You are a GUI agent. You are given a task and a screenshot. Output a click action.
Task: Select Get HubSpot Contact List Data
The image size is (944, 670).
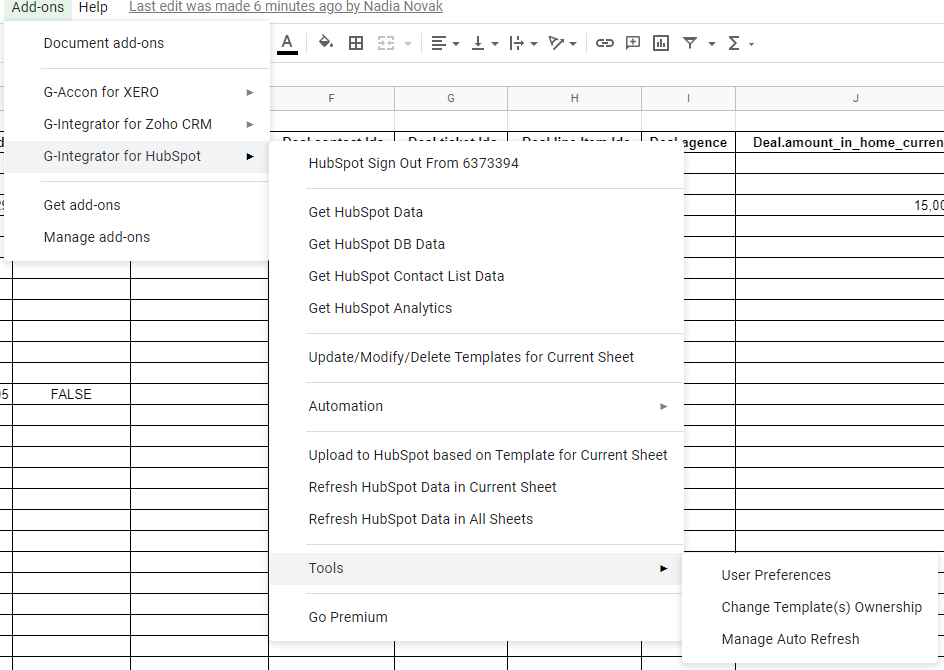(x=476, y=276)
